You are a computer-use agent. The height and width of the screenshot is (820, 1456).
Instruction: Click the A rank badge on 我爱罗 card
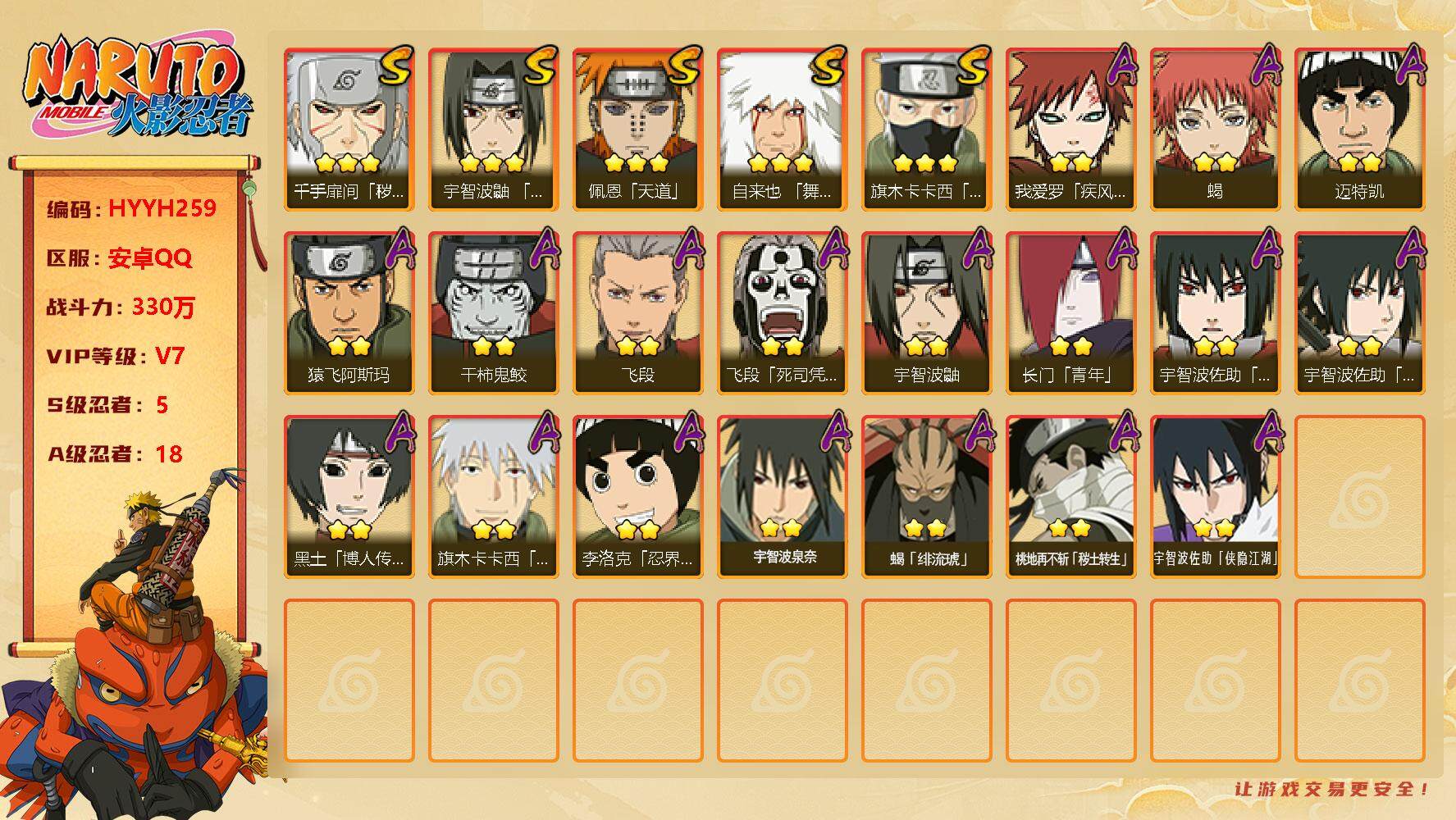coord(1121,65)
